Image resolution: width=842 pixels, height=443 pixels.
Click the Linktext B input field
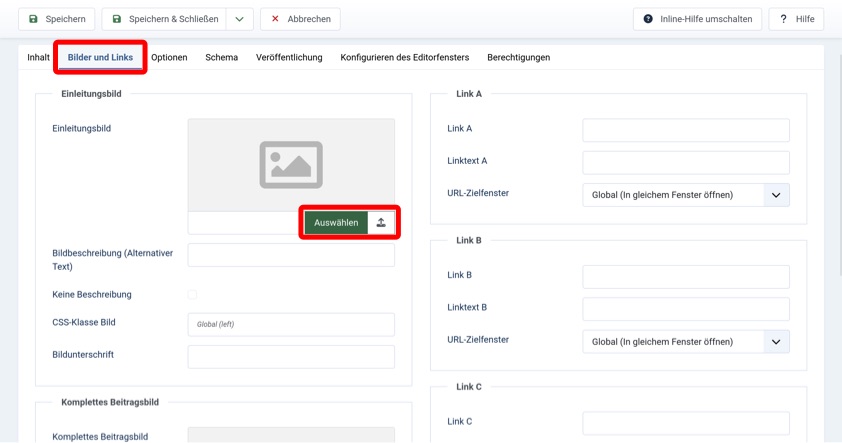(x=686, y=309)
